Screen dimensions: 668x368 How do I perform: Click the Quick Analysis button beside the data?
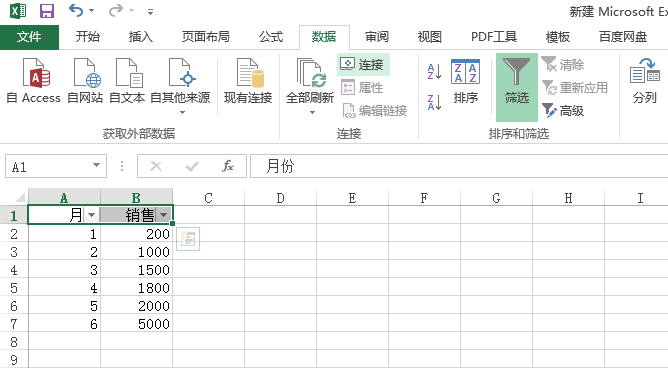tap(188, 239)
